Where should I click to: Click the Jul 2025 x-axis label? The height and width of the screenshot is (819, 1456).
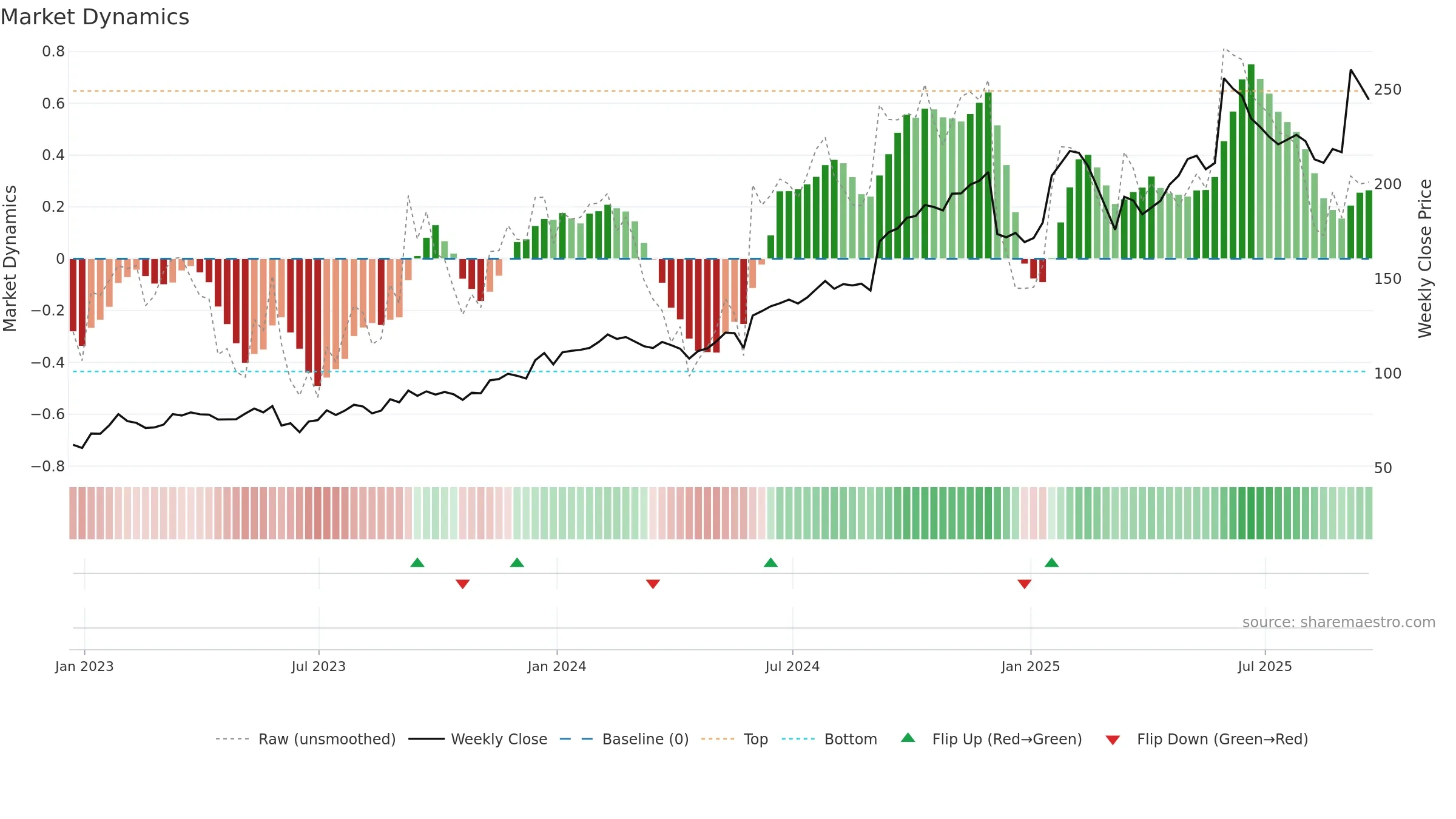pos(1265,666)
